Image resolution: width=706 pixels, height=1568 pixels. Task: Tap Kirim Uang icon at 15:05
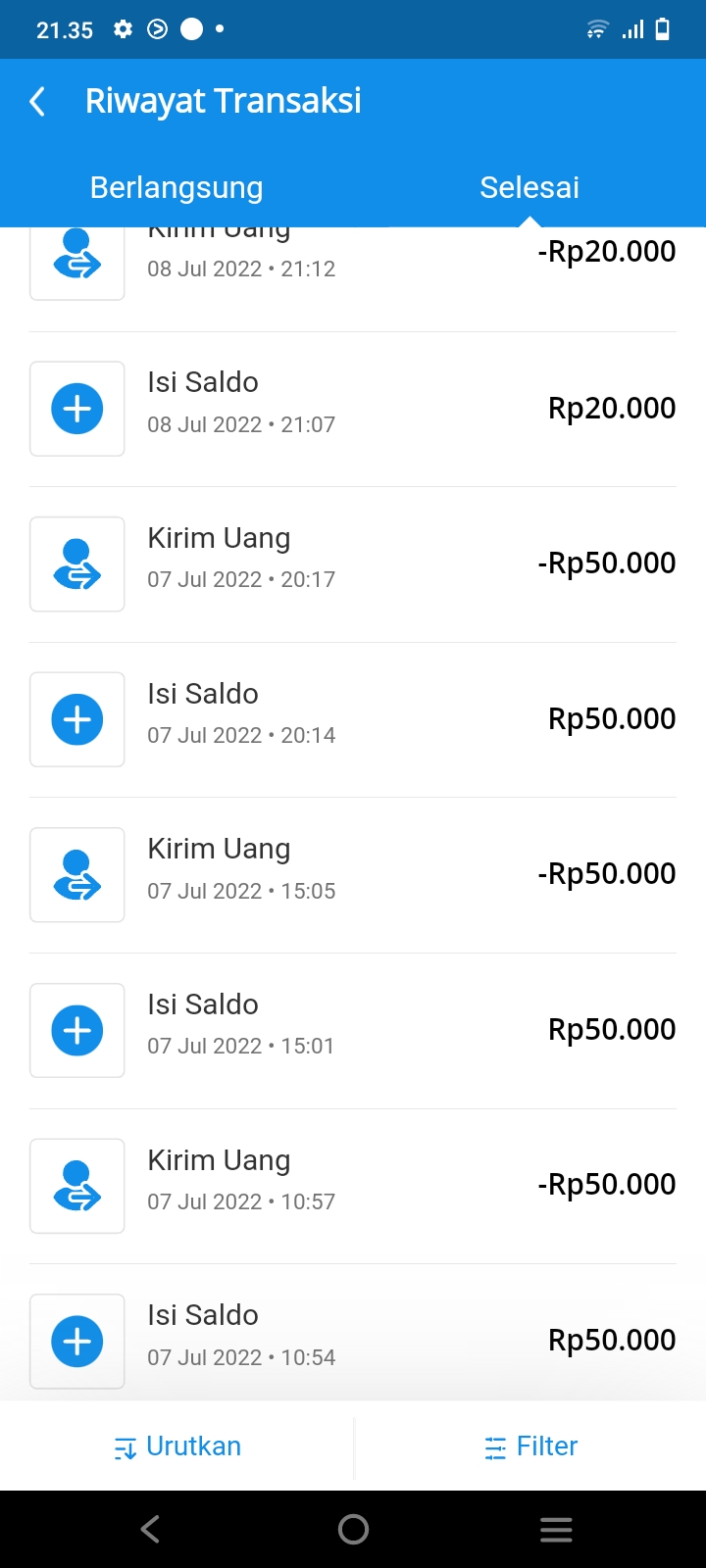coord(77,875)
